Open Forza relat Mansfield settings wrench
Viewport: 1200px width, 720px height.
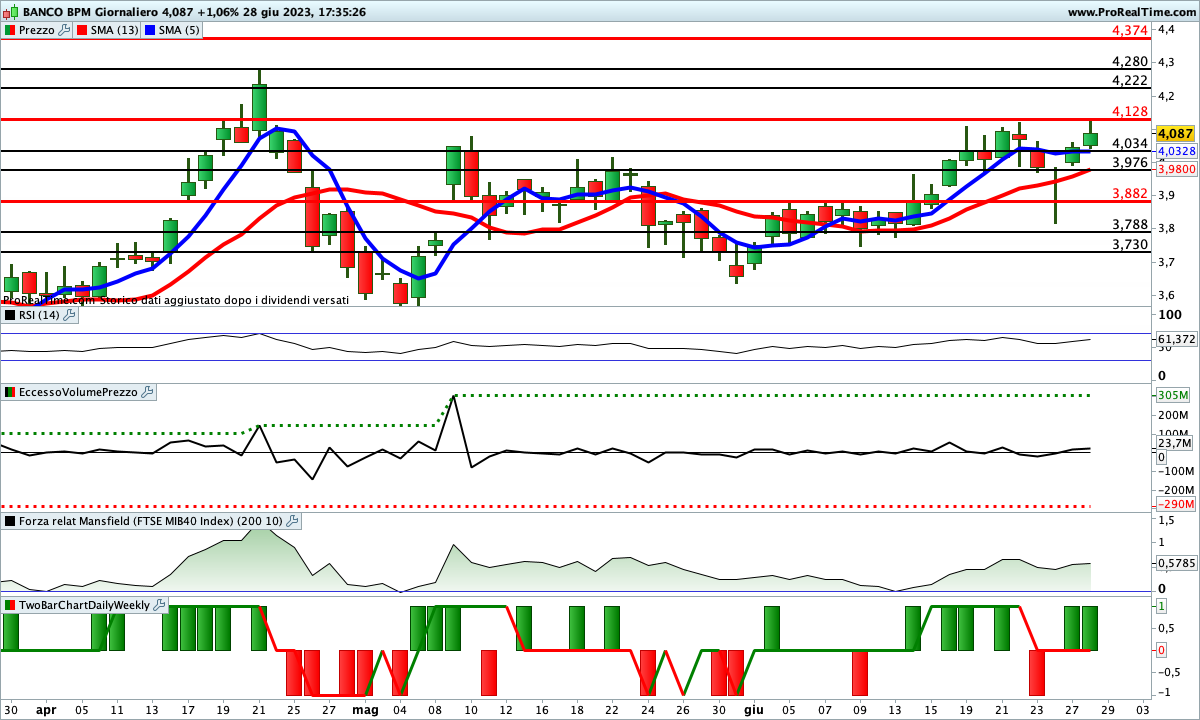[293, 521]
